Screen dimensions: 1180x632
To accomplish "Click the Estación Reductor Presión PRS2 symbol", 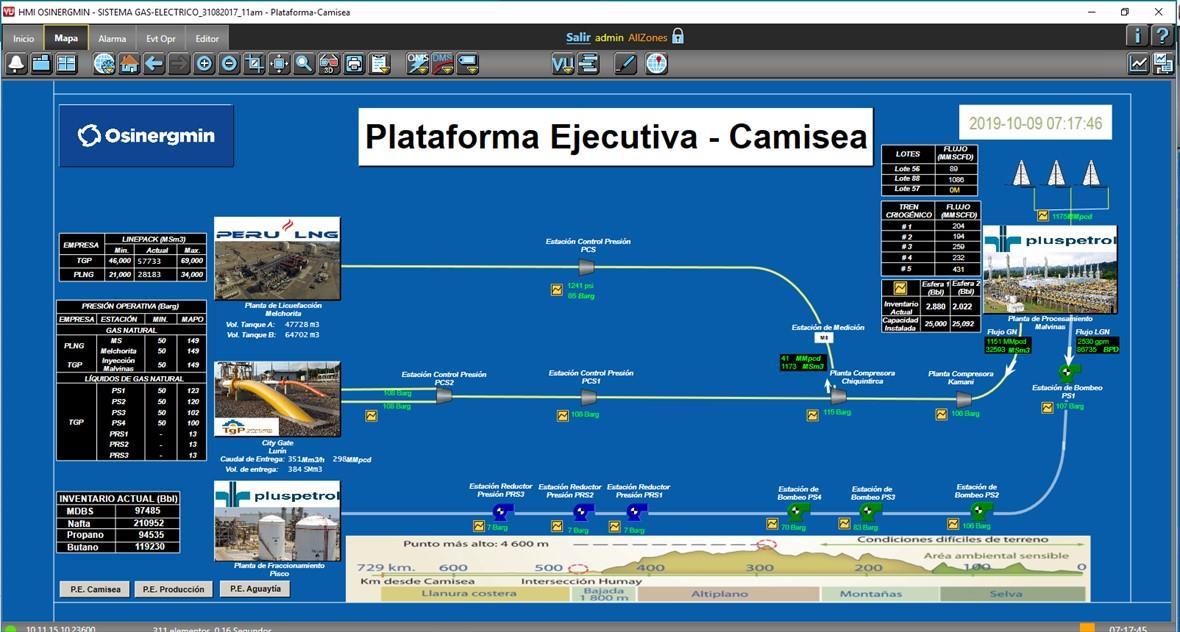I will [582, 512].
